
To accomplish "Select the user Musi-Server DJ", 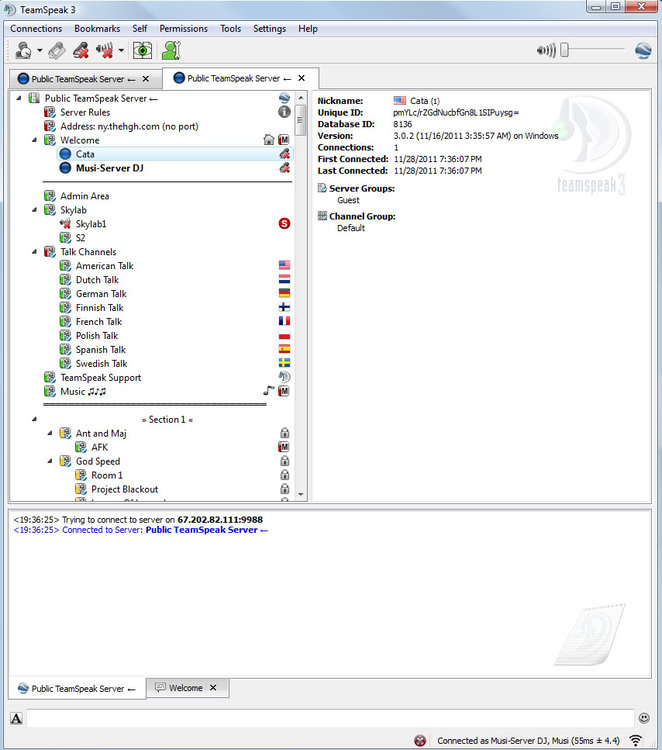I will tap(110, 168).
